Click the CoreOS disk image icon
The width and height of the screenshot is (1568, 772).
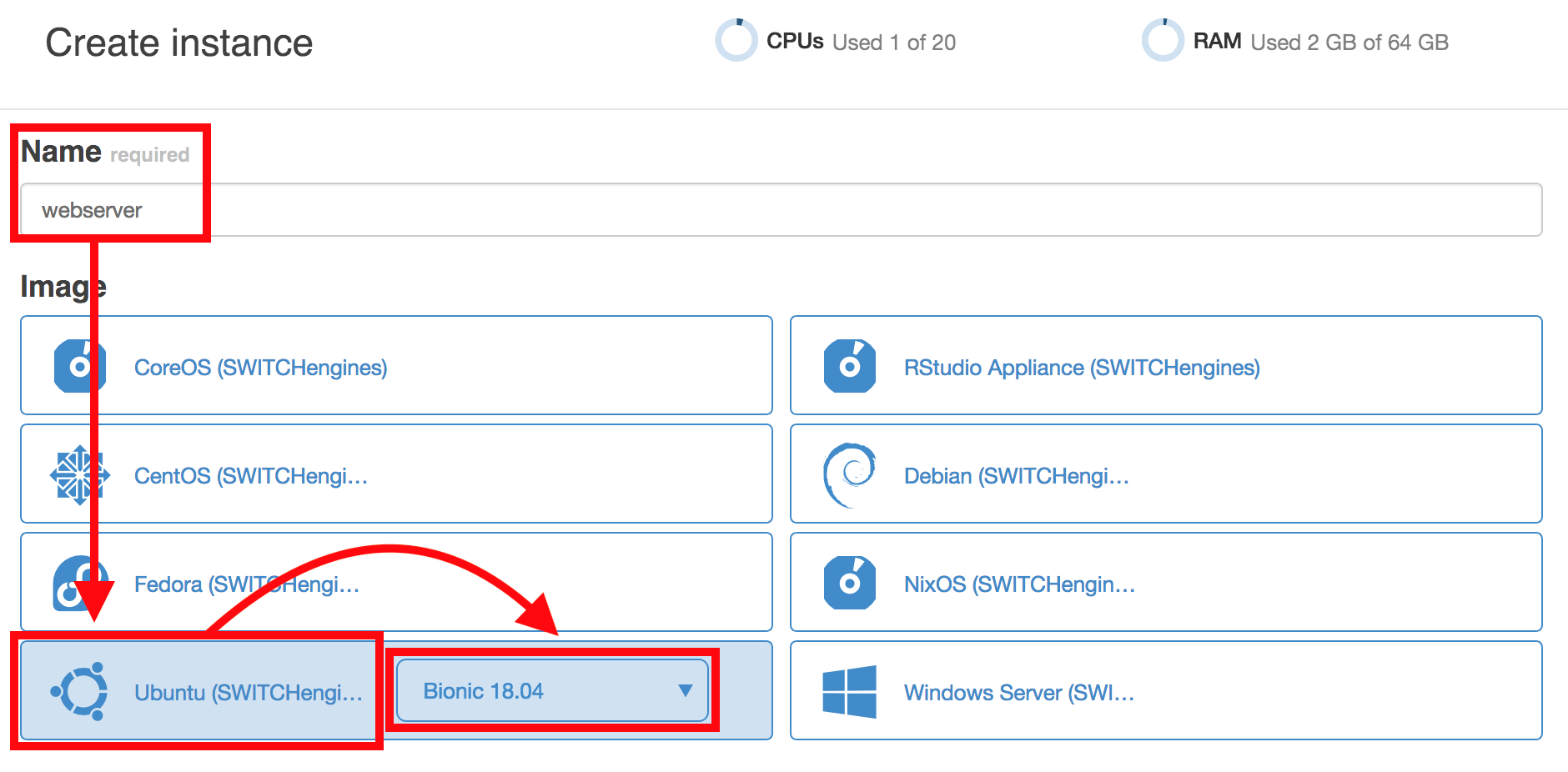(x=79, y=365)
